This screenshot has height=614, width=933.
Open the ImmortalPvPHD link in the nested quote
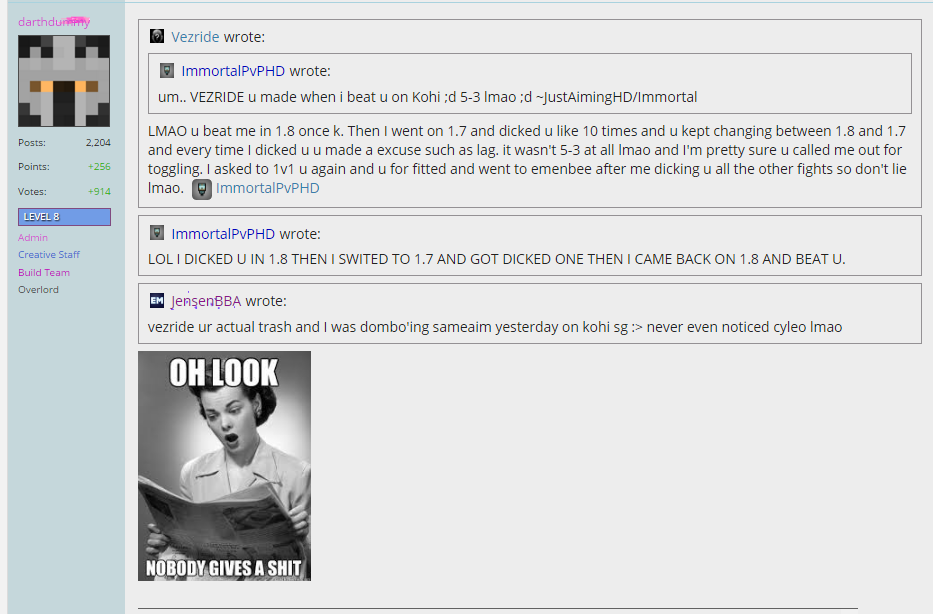click(x=233, y=71)
